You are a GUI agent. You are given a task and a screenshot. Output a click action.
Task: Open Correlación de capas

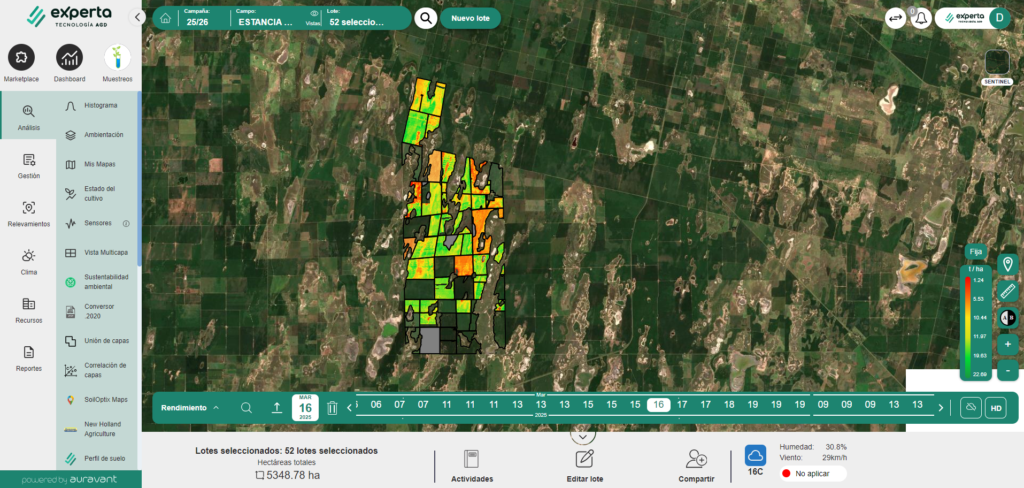point(97,370)
